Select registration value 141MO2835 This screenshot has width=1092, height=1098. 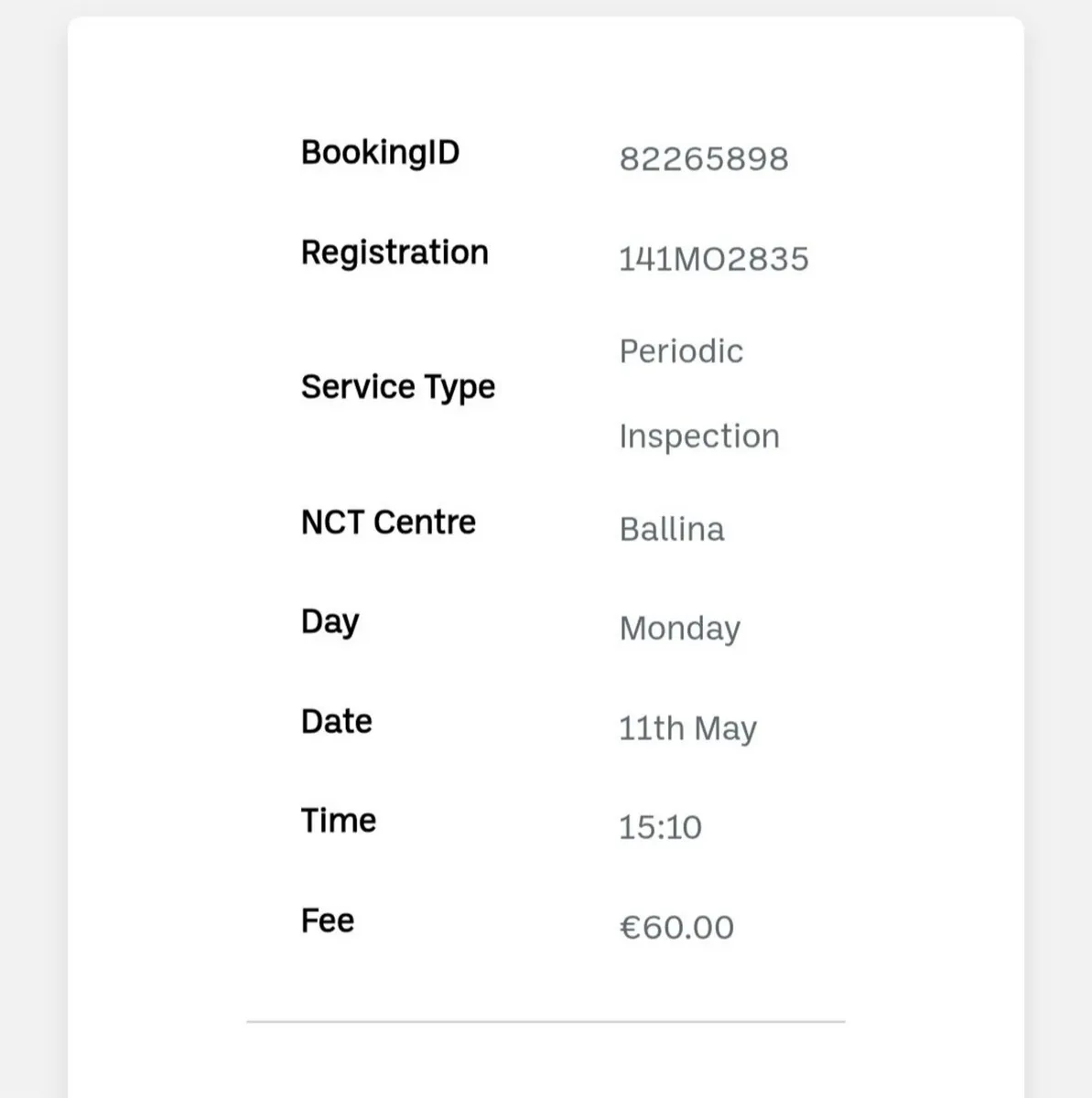(713, 259)
